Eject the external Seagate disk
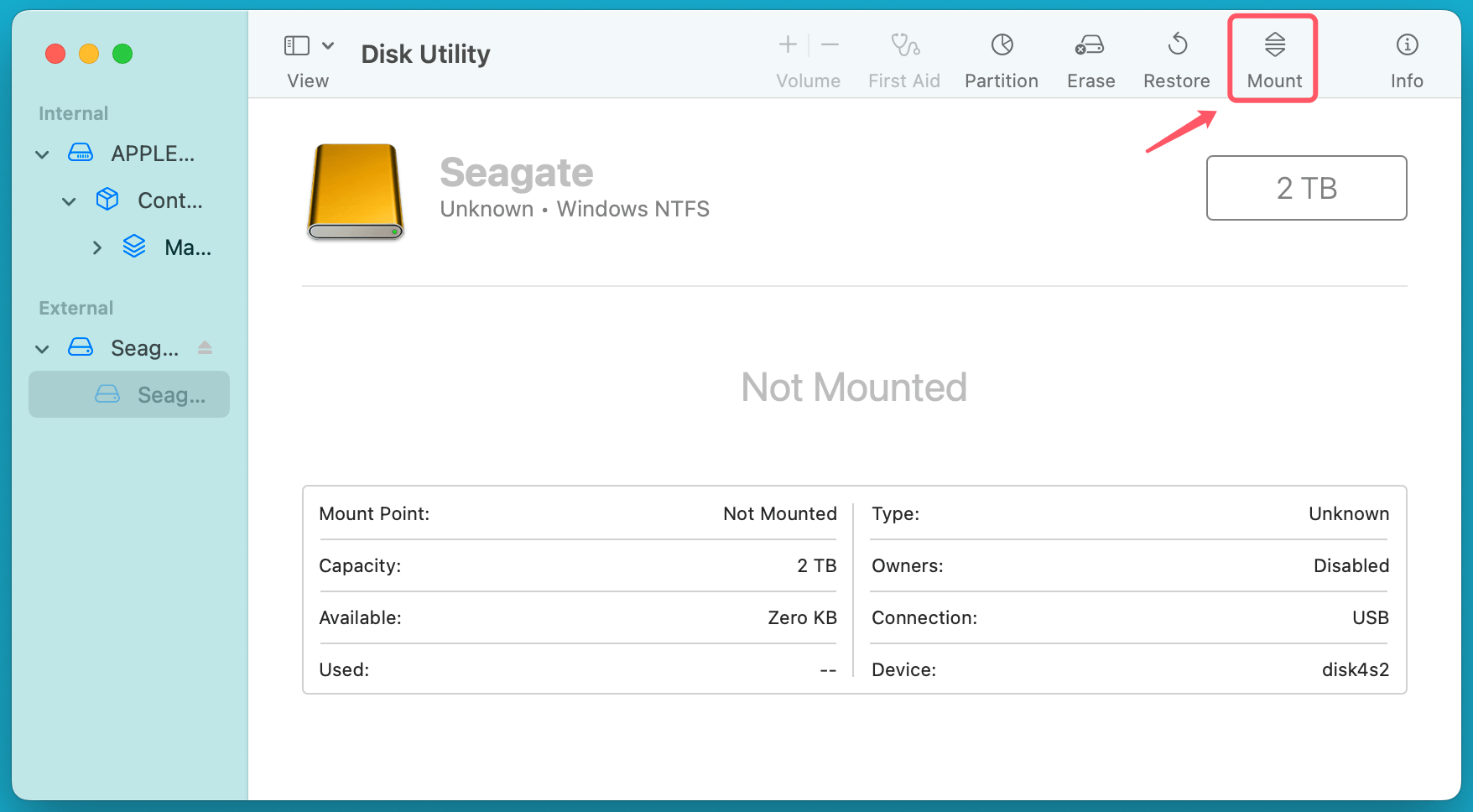 pyautogui.click(x=205, y=347)
